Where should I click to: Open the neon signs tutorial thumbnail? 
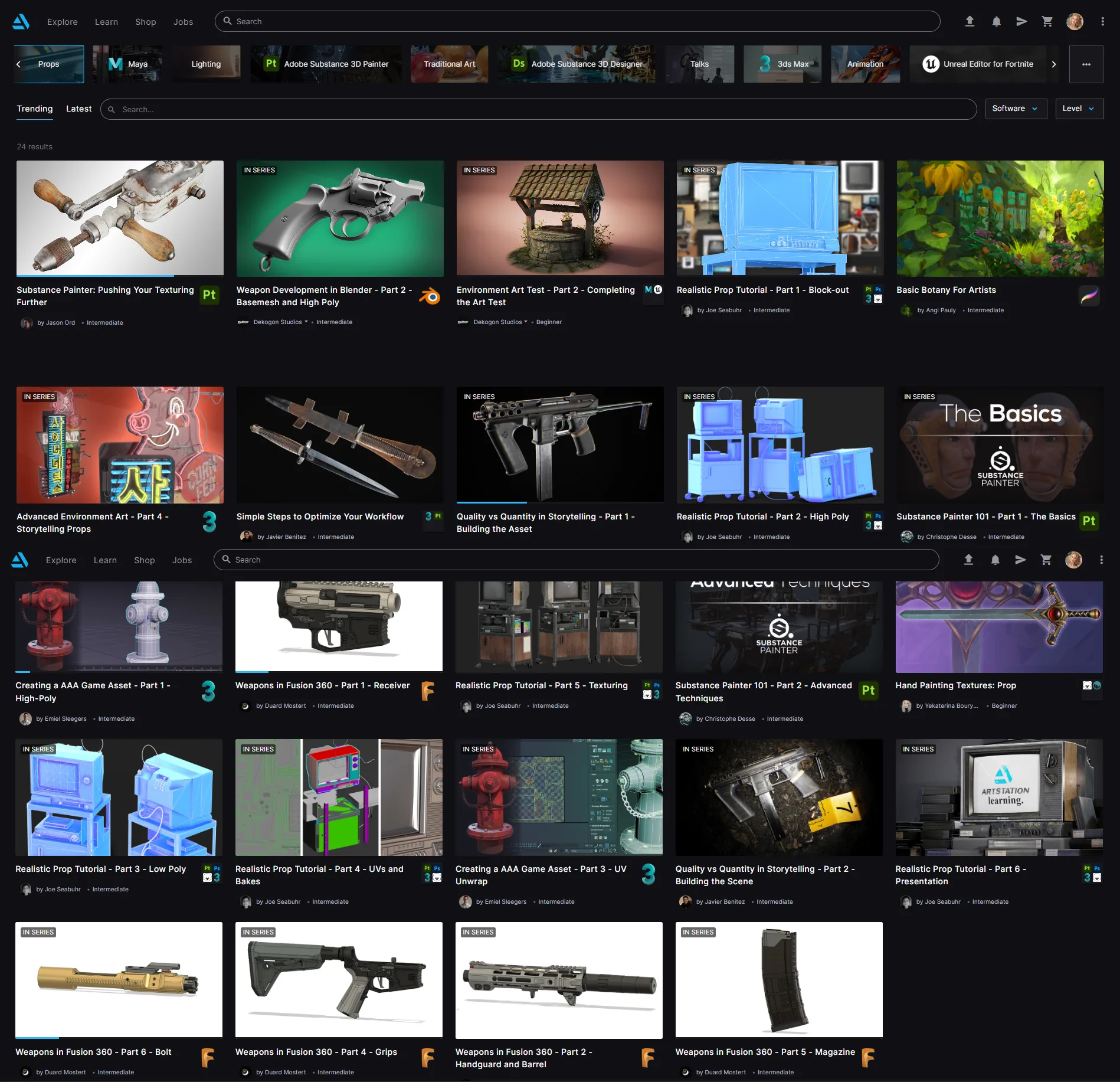coord(120,445)
